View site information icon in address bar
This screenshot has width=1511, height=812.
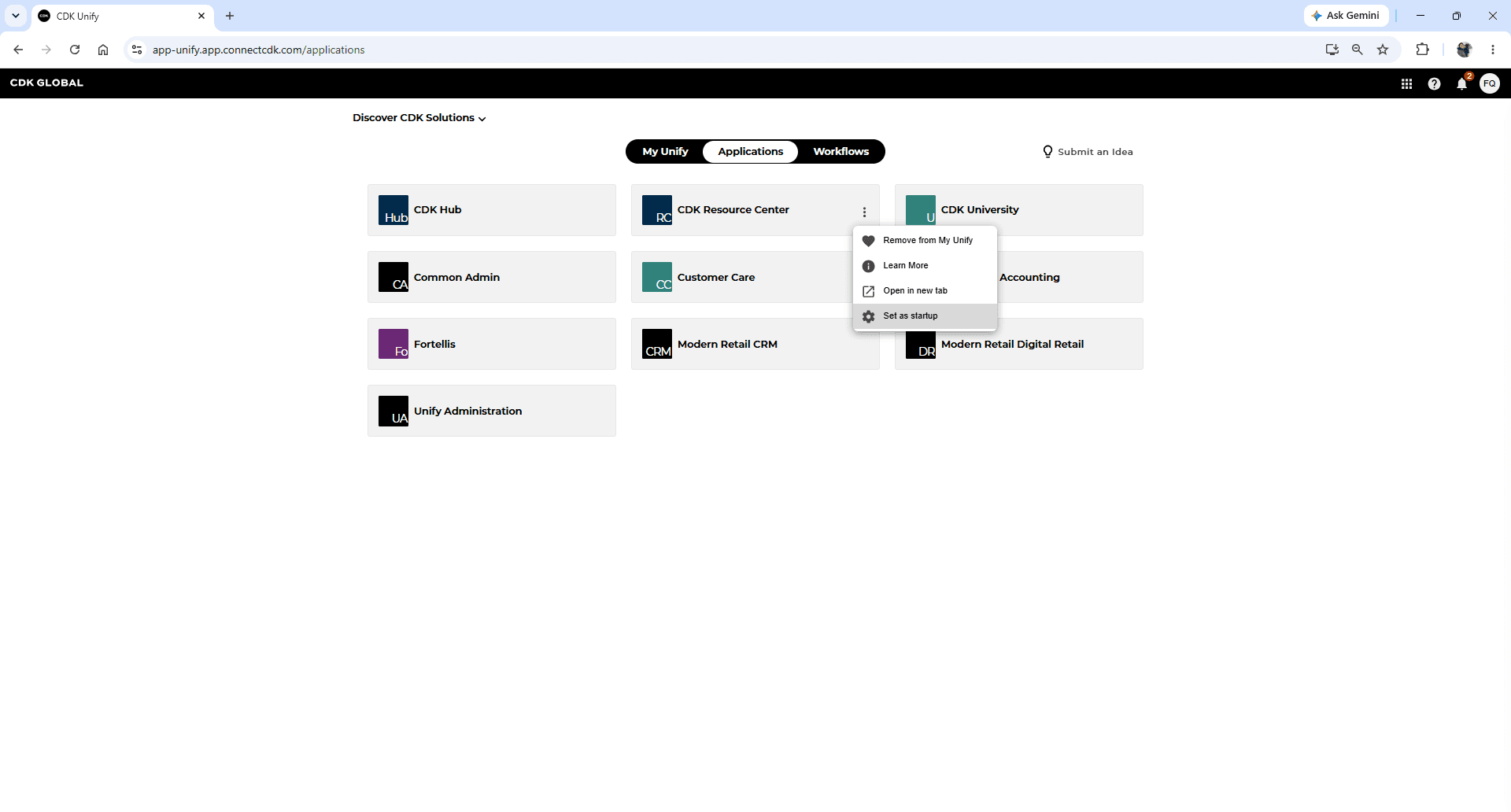pos(137,50)
